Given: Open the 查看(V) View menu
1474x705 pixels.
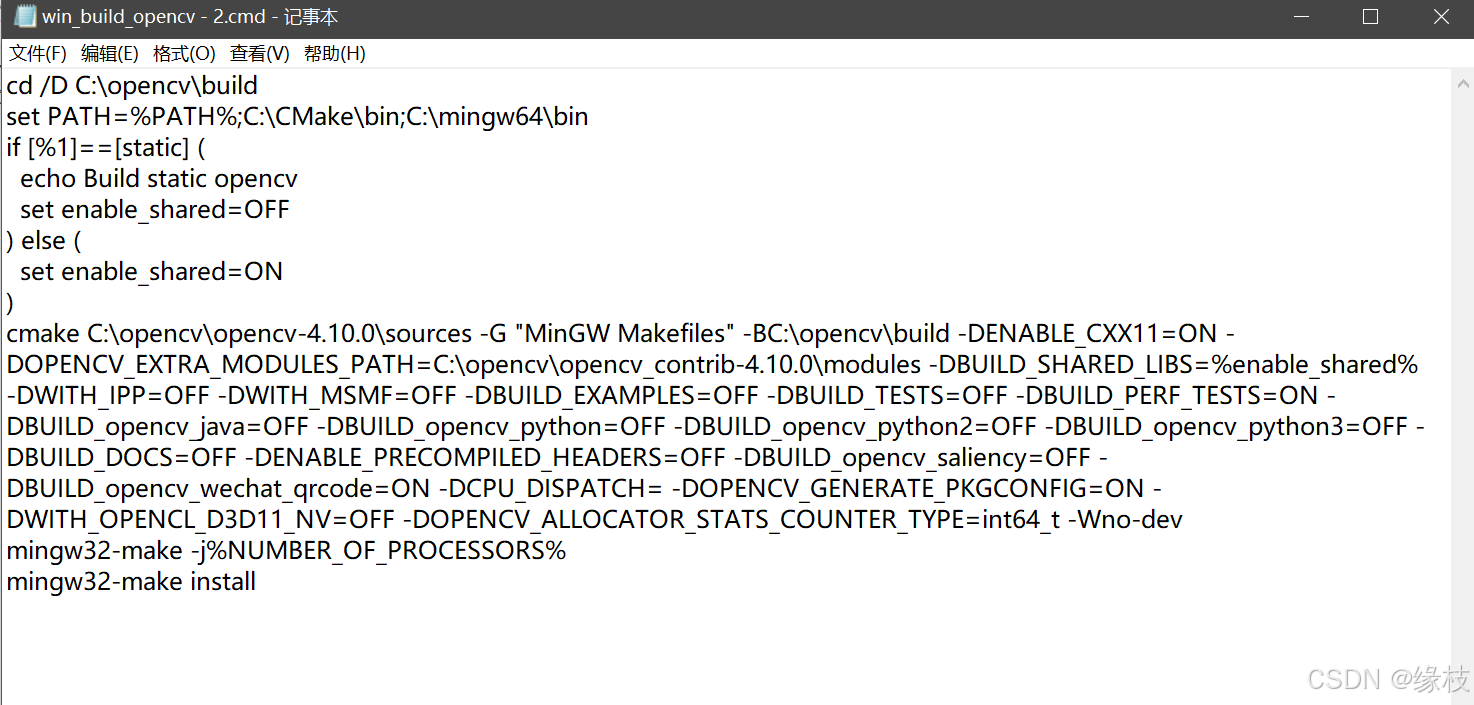Looking at the screenshot, I should (x=259, y=53).
